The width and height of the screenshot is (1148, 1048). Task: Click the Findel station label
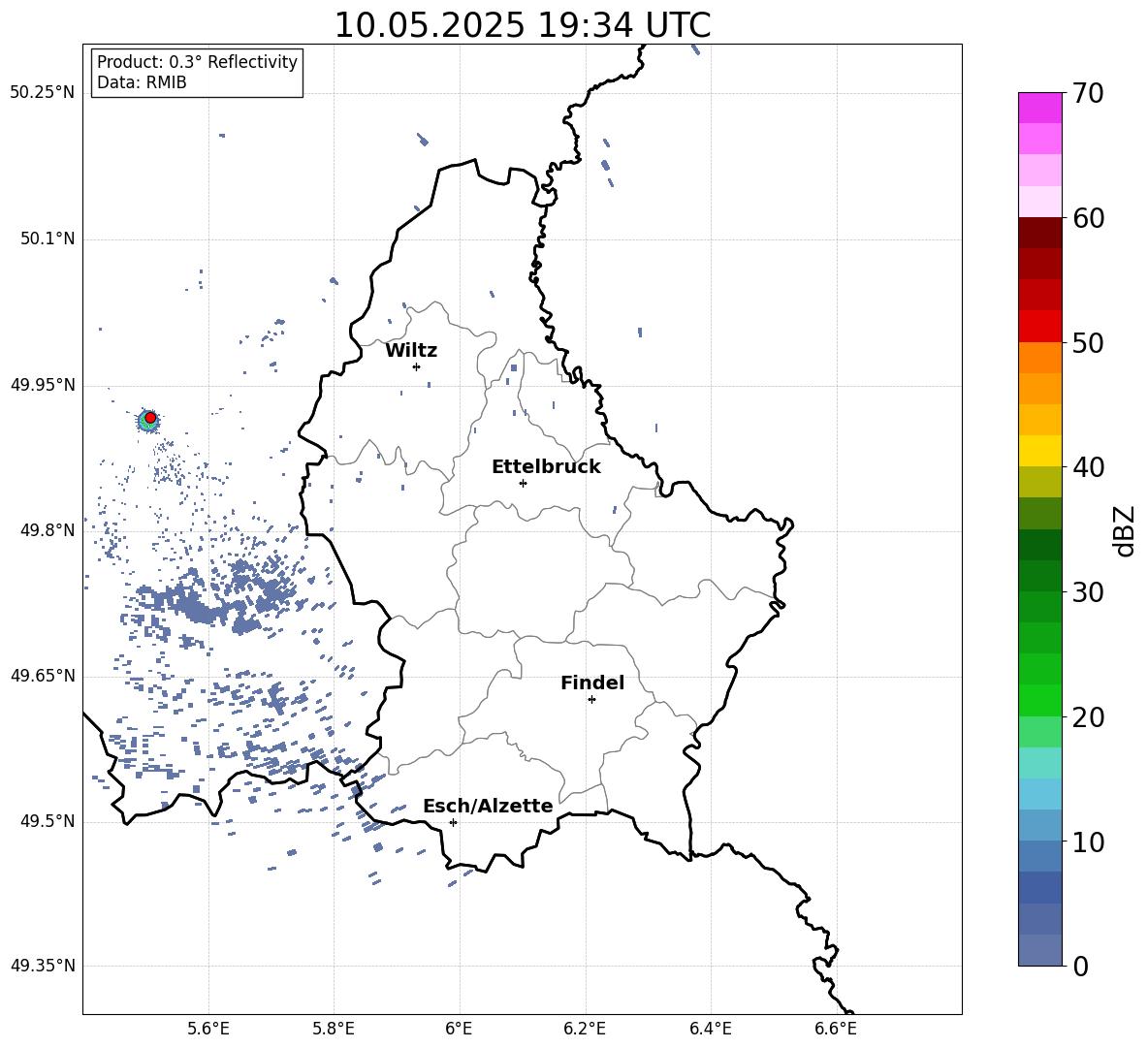coord(592,683)
